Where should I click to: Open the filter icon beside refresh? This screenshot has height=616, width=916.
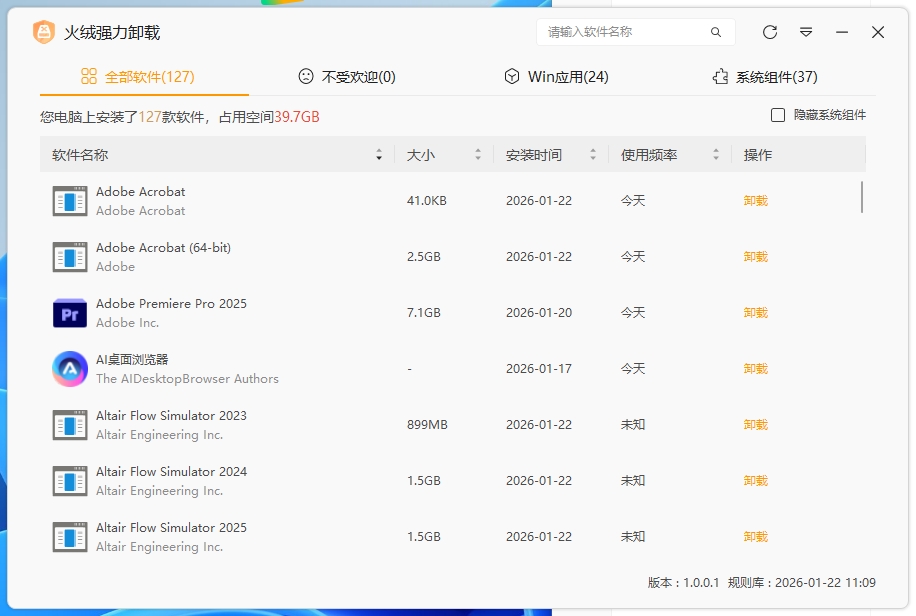(x=806, y=32)
